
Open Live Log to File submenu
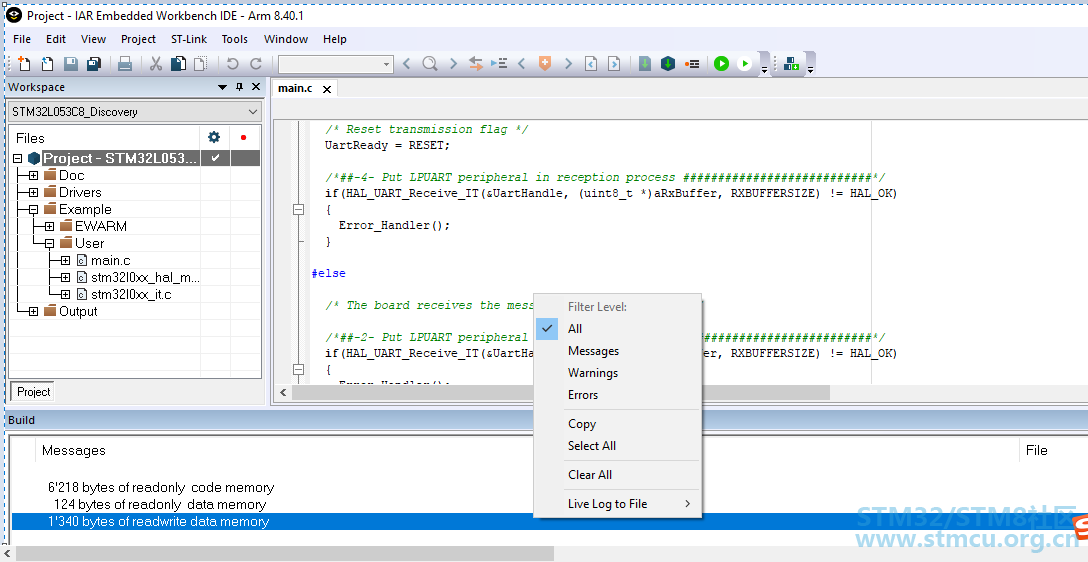[618, 504]
